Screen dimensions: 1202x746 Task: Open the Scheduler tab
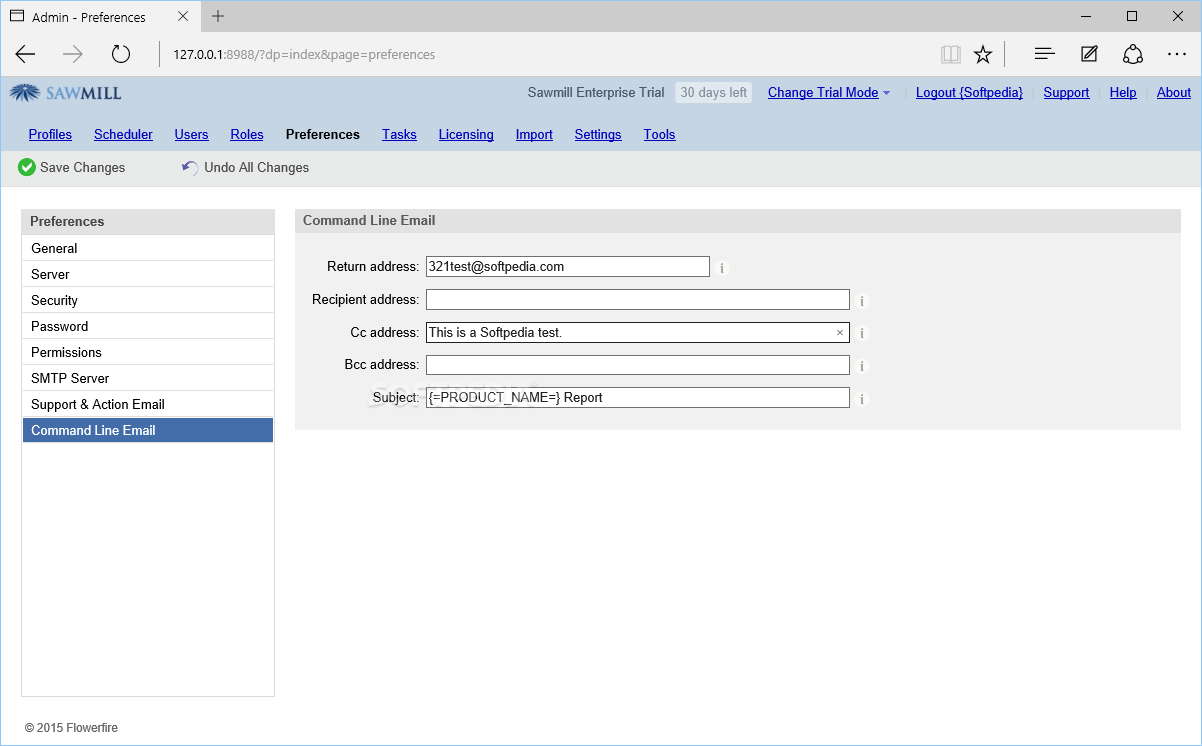point(123,134)
